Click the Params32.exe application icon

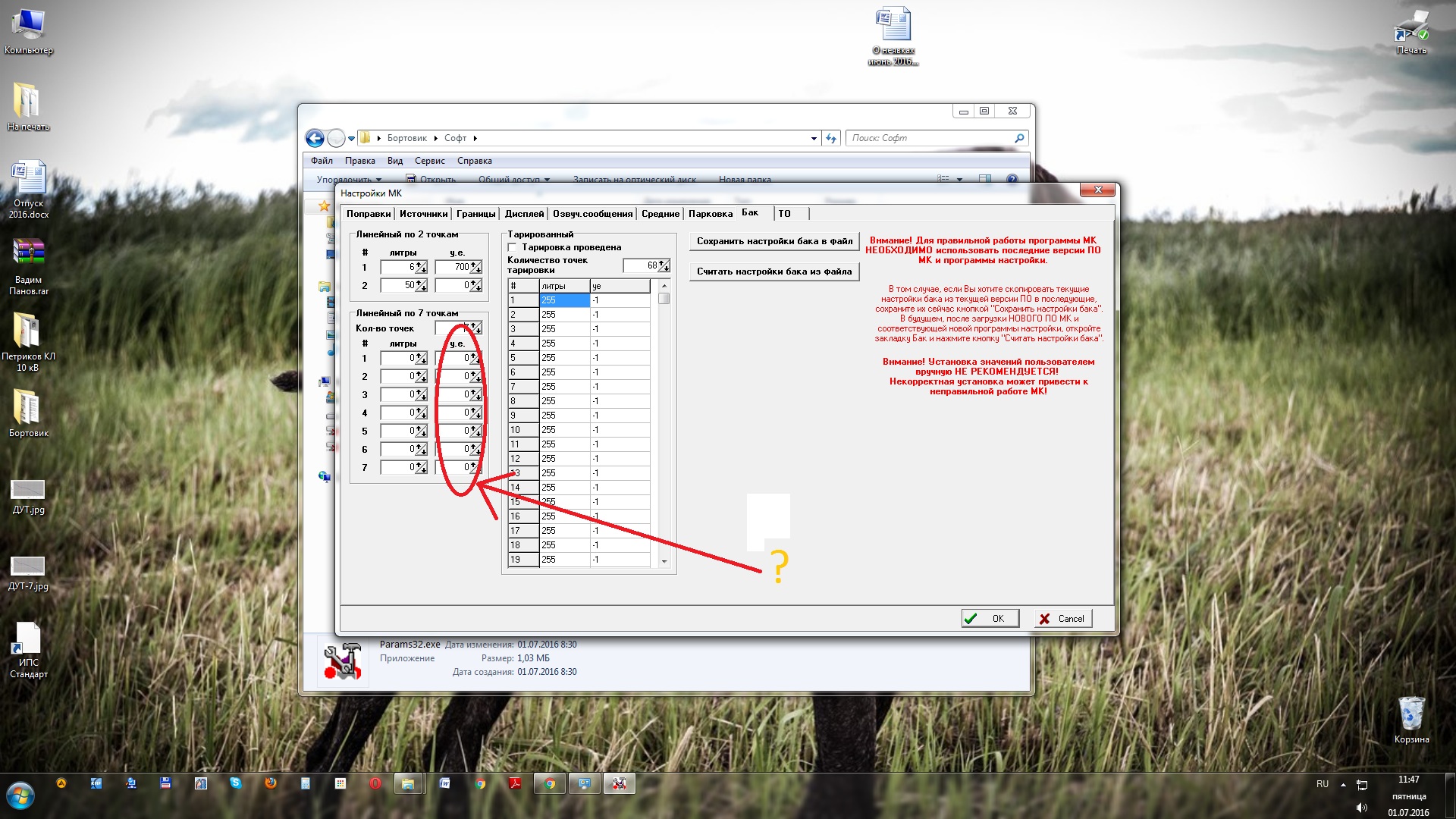pyautogui.click(x=342, y=661)
